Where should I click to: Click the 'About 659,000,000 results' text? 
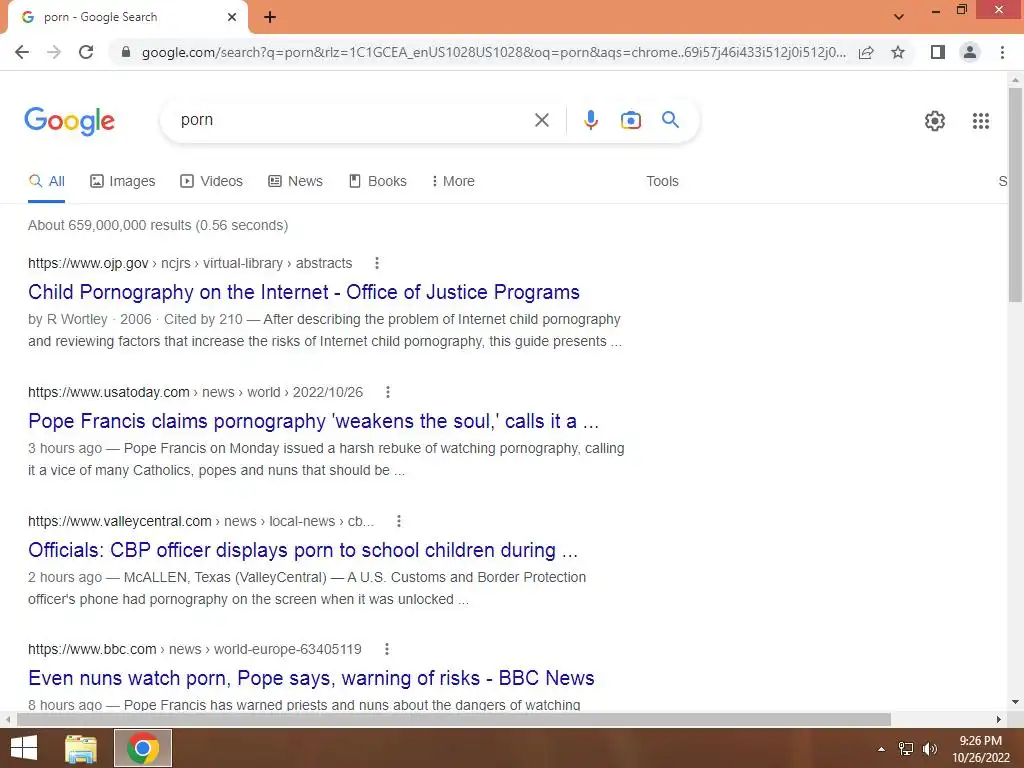coord(157,225)
